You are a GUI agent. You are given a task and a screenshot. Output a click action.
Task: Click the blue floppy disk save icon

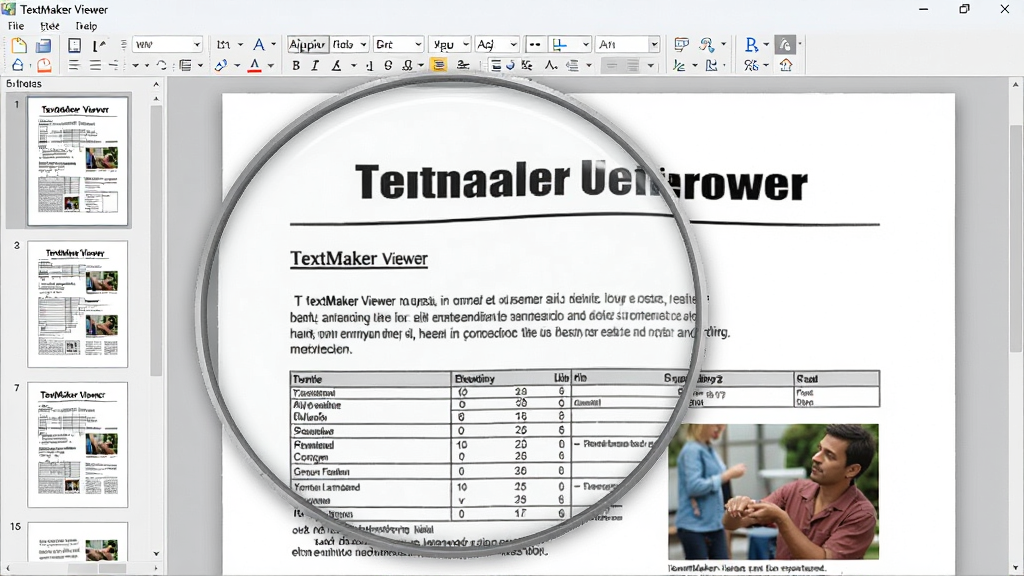tap(43, 45)
